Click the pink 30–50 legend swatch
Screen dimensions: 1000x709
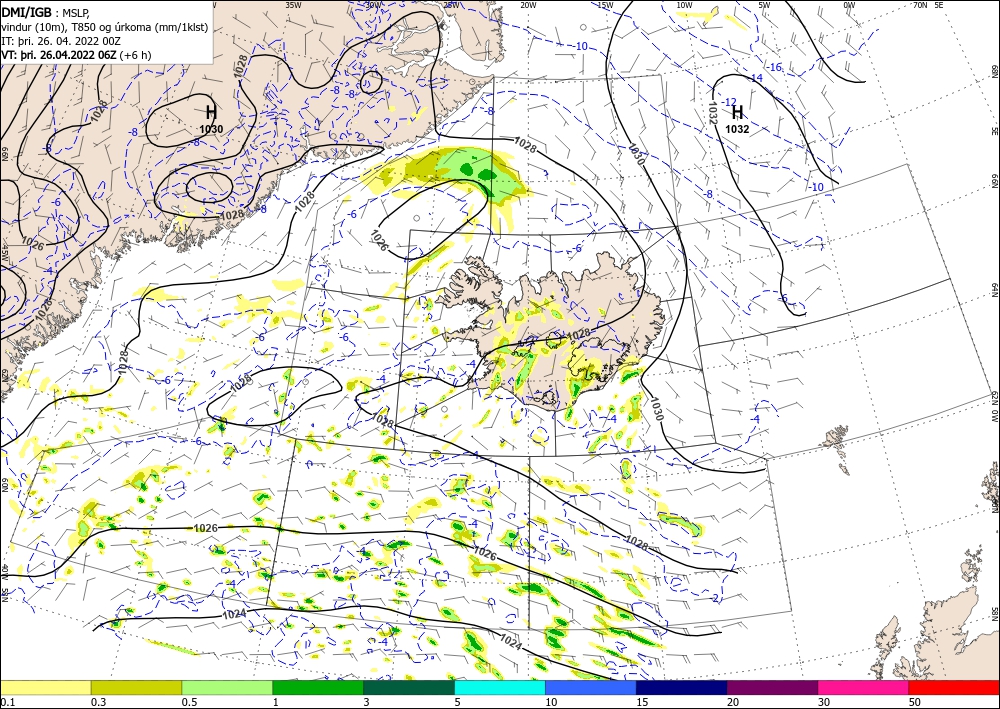coord(864,687)
